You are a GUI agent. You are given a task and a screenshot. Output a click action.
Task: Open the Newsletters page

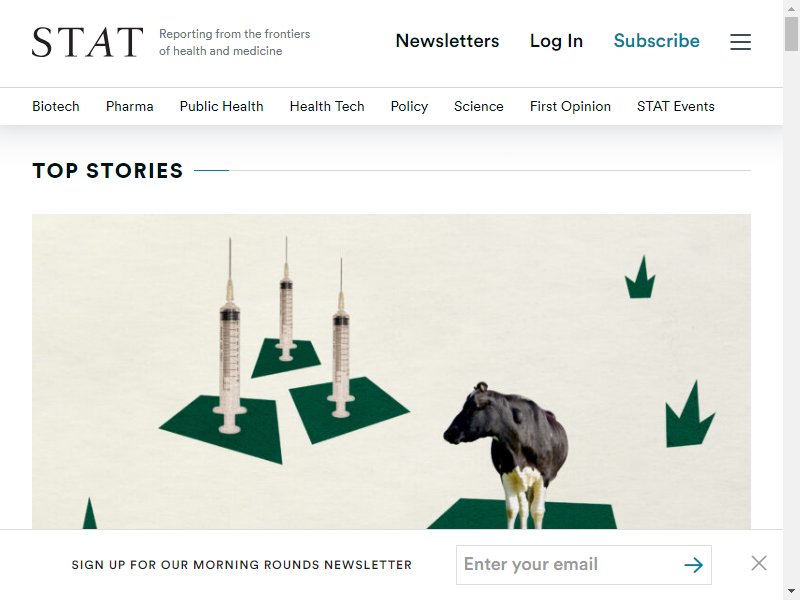pos(447,41)
